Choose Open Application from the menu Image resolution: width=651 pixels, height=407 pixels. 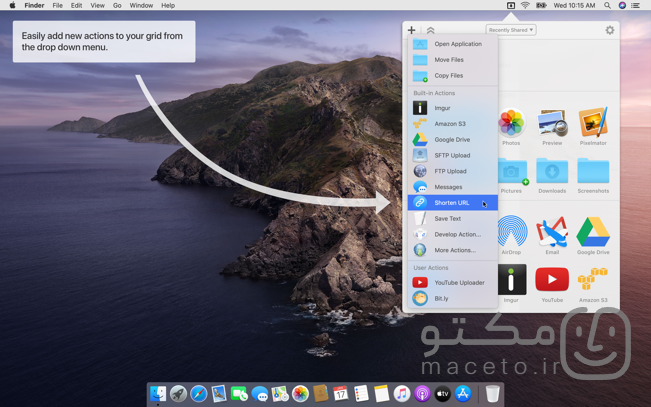[453, 44]
